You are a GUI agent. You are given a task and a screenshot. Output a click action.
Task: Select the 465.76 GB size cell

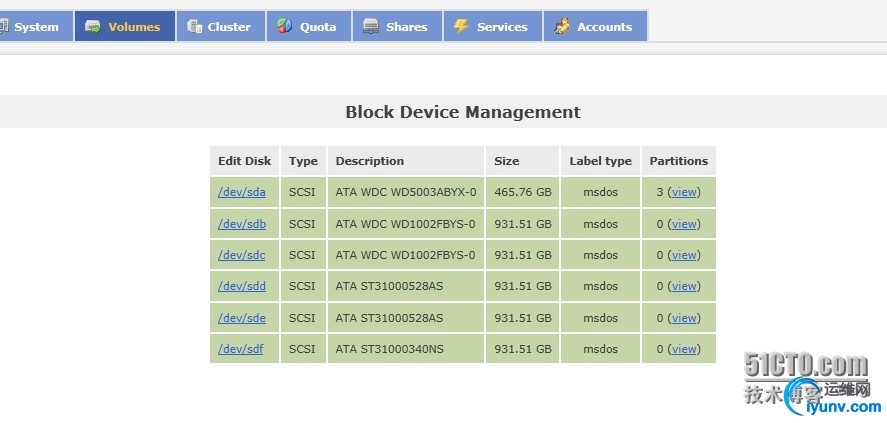(522, 192)
